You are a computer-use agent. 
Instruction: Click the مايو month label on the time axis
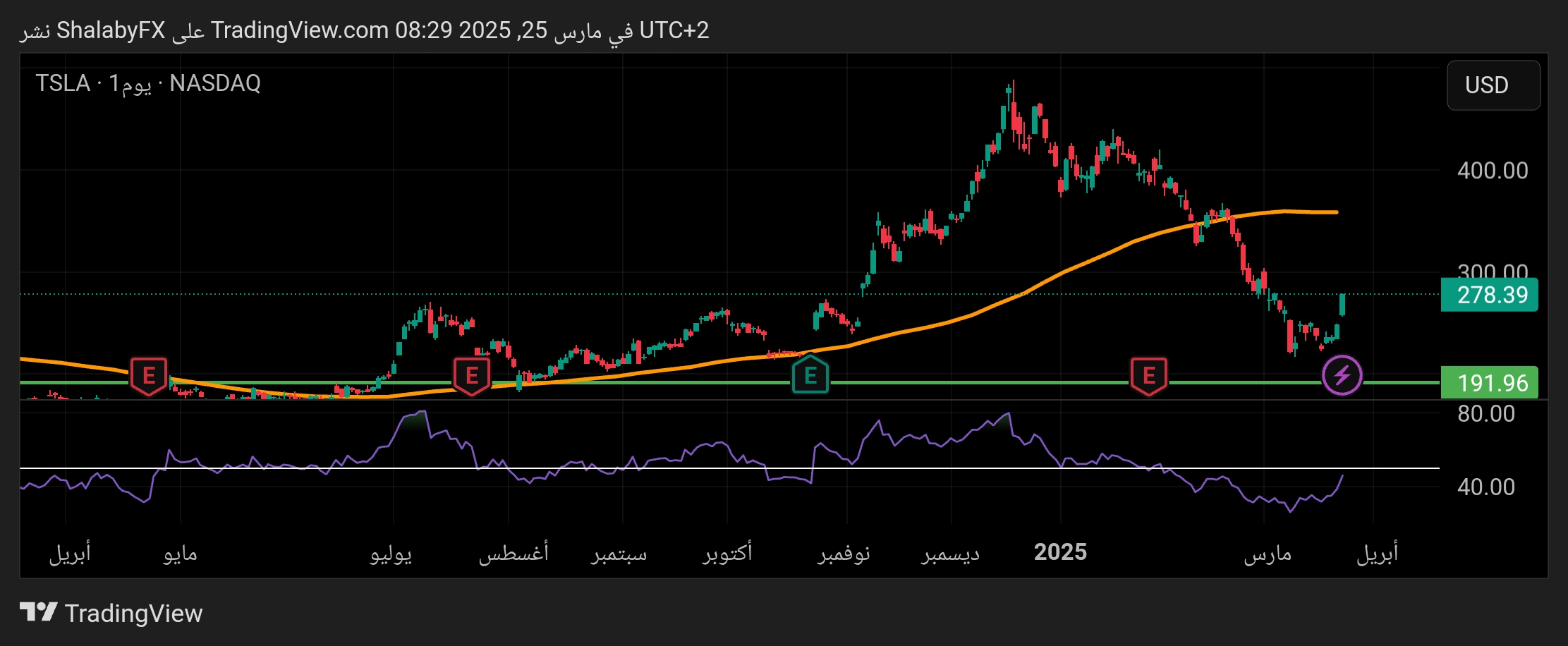point(180,554)
